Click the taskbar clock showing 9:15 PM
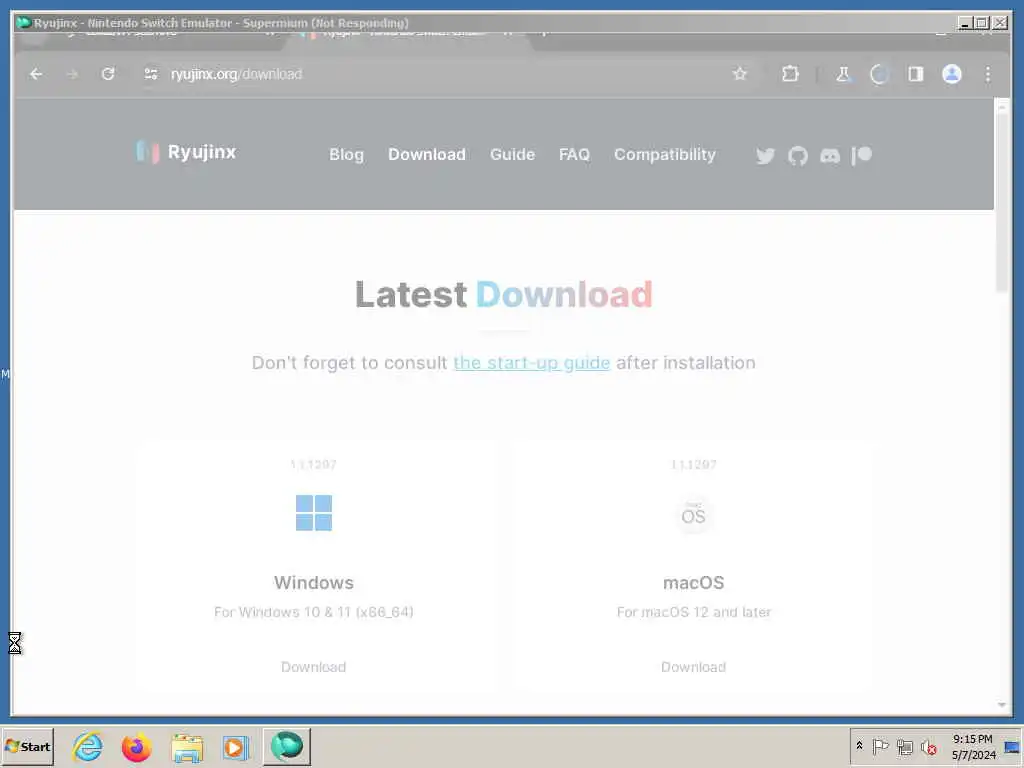This screenshot has height=768, width=1024. click(973, 746)
